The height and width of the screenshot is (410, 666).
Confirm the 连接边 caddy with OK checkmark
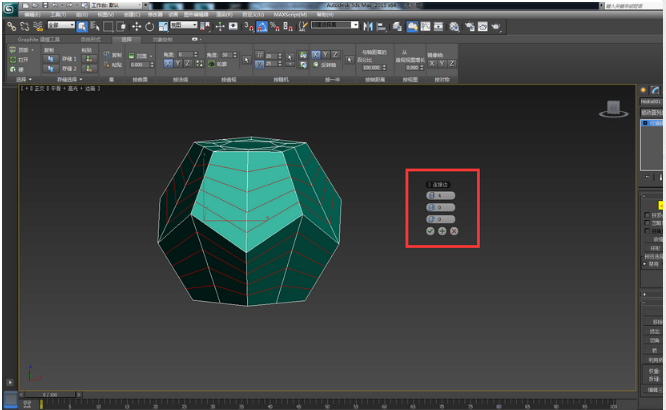430,231
